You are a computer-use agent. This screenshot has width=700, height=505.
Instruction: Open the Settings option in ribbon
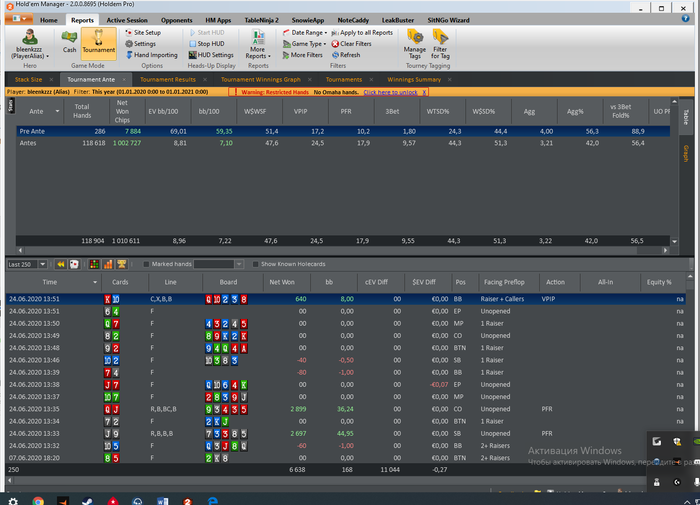pos(141,44)
